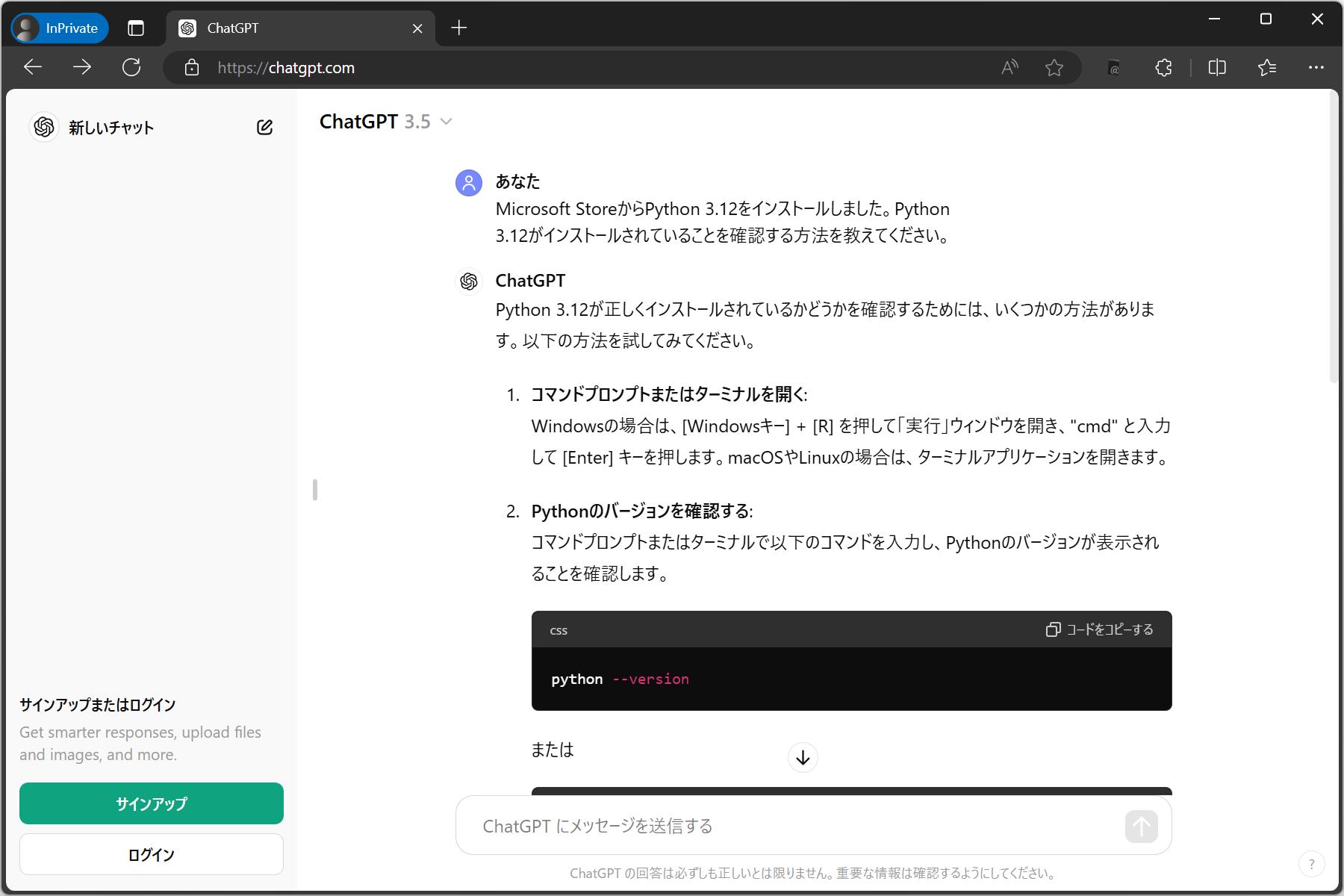Refresh the current page
The height and width of the screenshot is (896, 1344).
tap(131, 67)
